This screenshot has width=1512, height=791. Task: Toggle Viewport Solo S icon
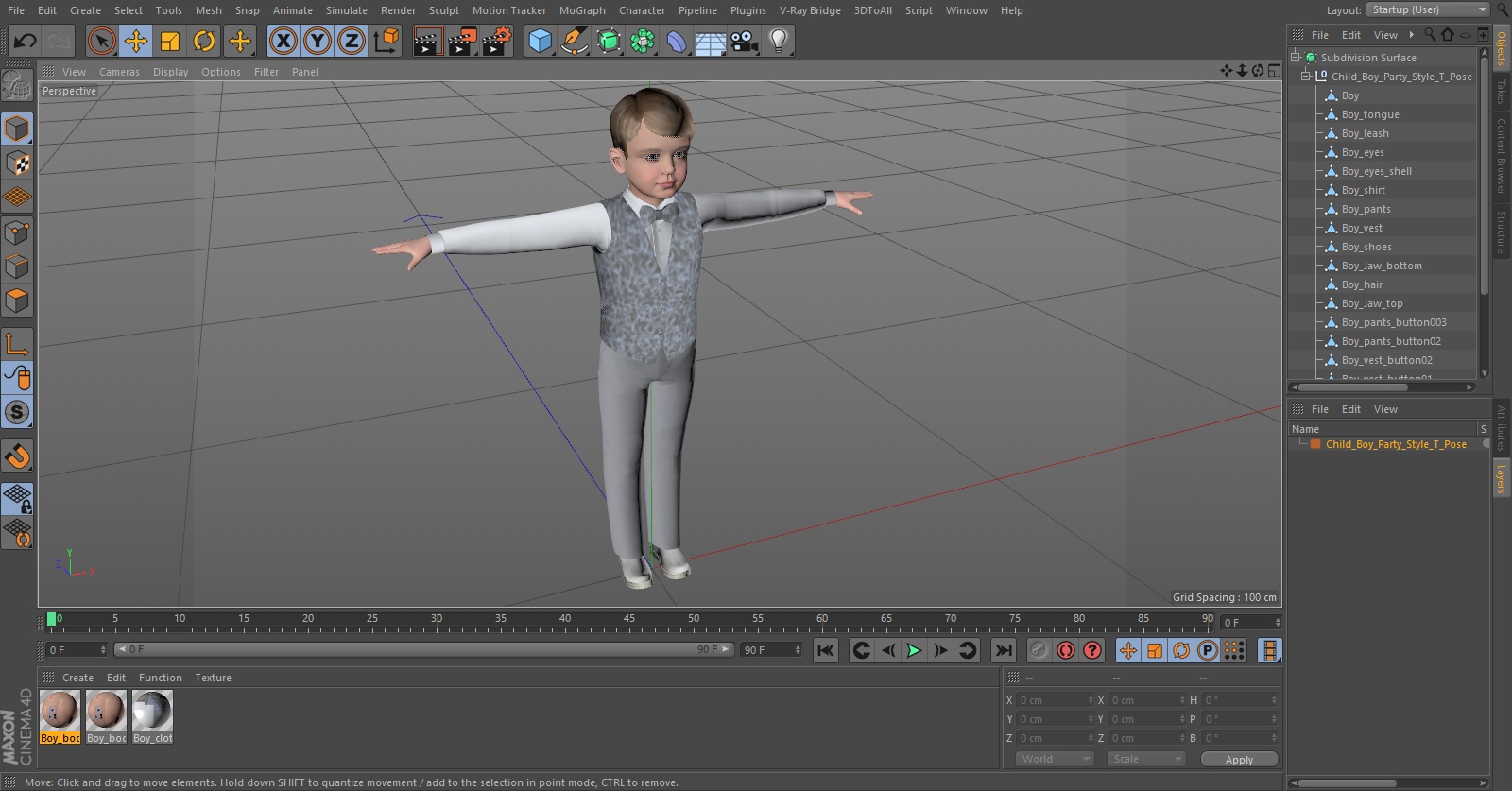click(17, 412)
